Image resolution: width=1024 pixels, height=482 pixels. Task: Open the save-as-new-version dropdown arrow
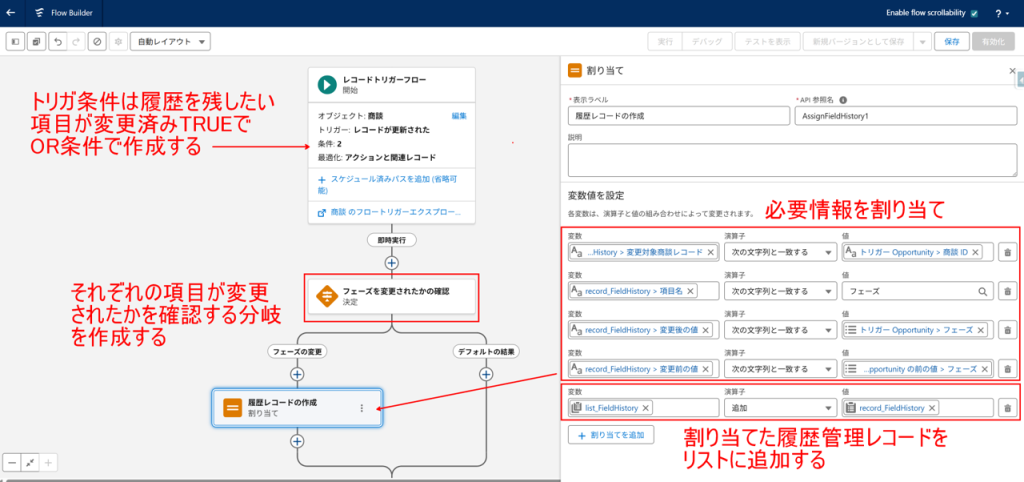[922, 42]
